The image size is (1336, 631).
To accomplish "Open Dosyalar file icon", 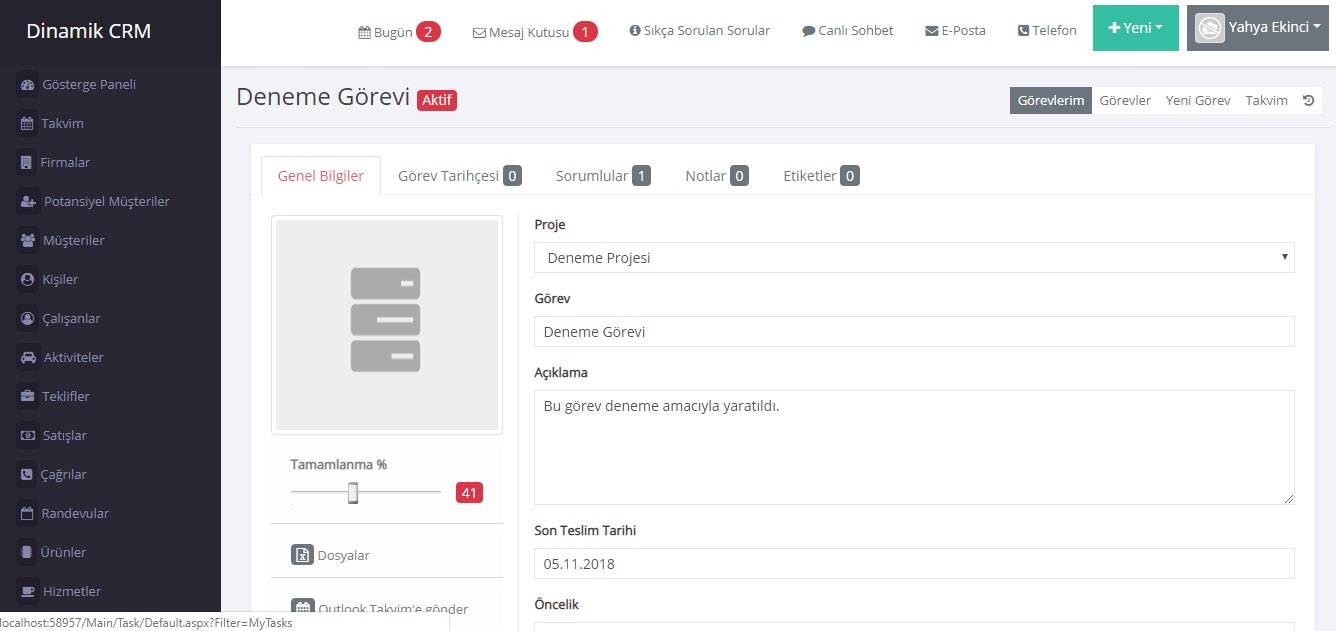I will (302, 555).
